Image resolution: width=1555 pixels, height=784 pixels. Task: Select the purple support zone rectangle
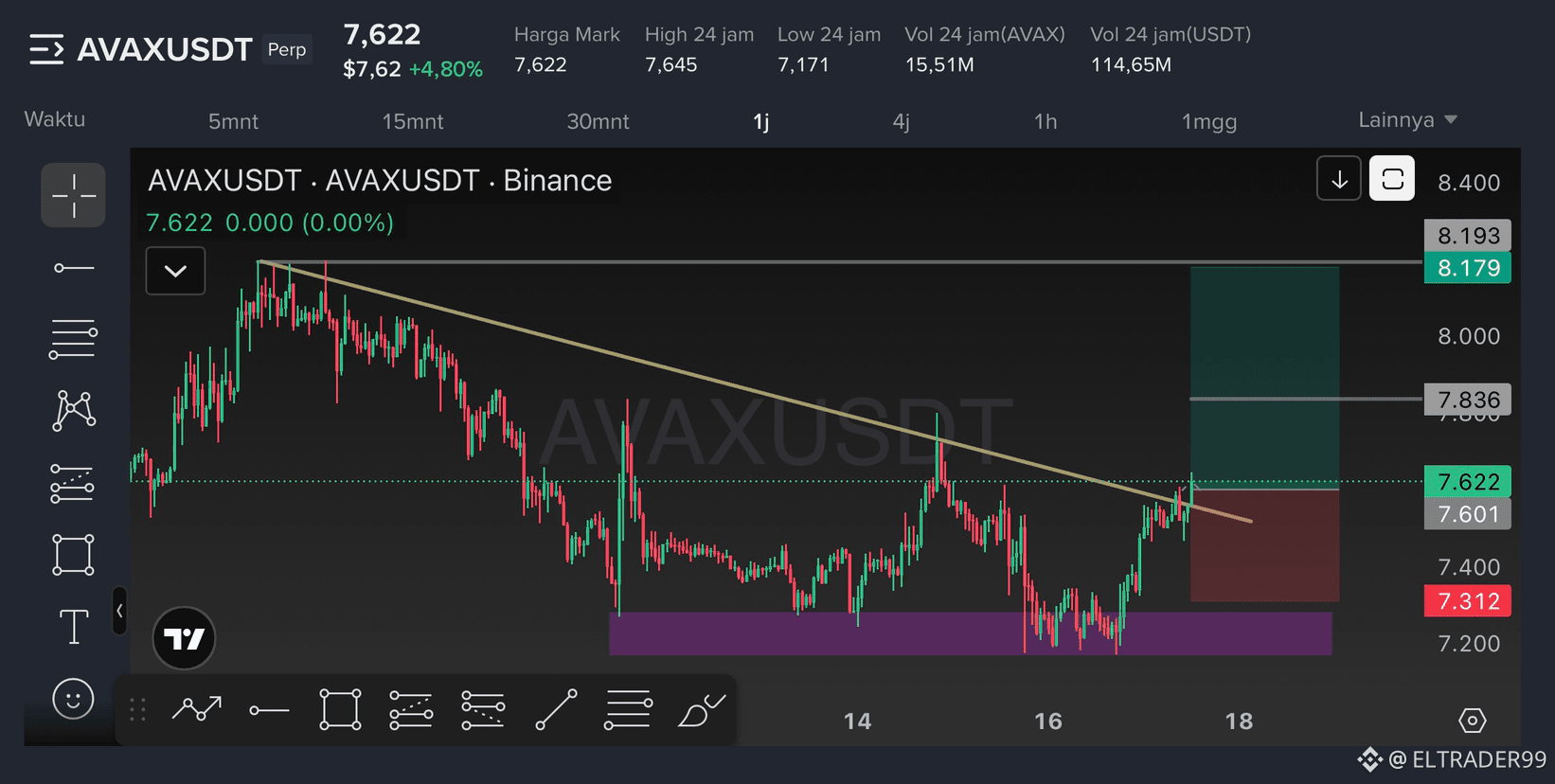[970, 633]
